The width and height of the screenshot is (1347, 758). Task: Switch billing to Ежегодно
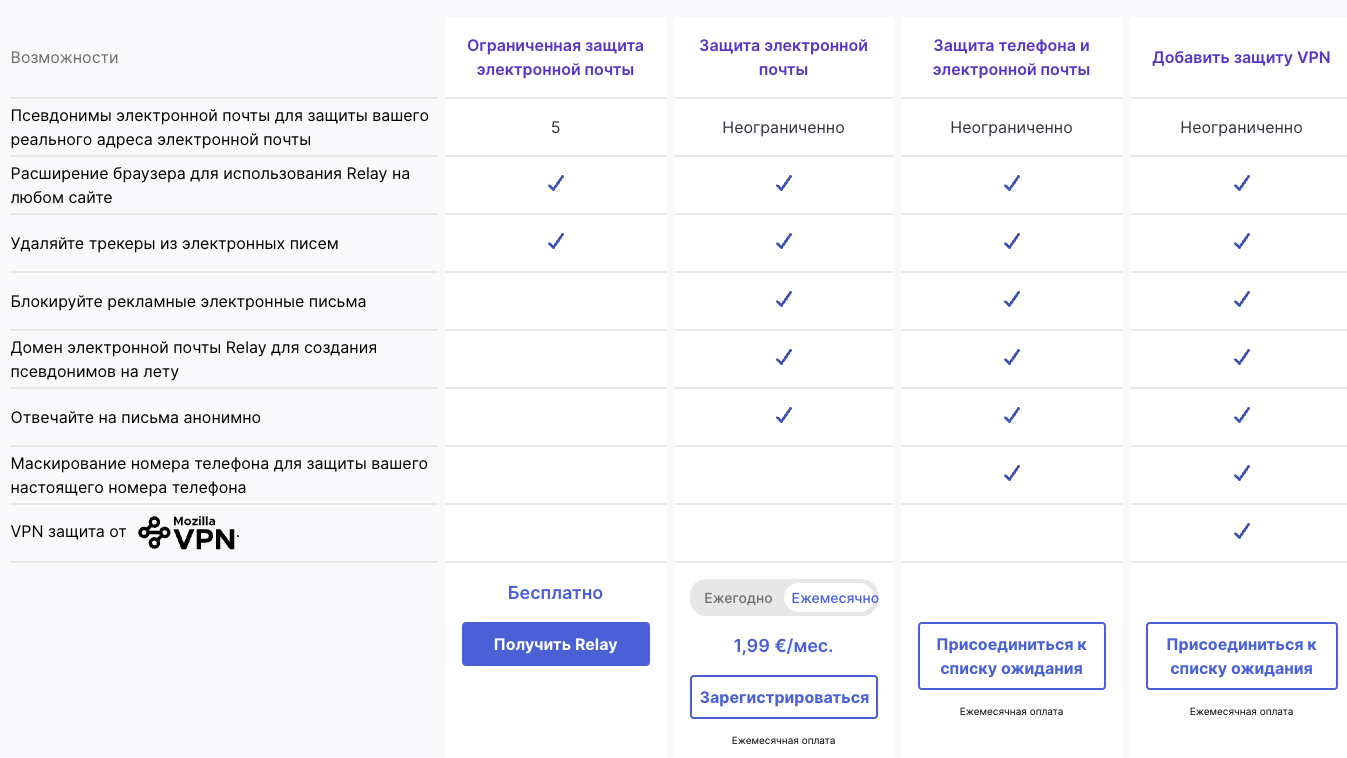(x=738, y=598)
